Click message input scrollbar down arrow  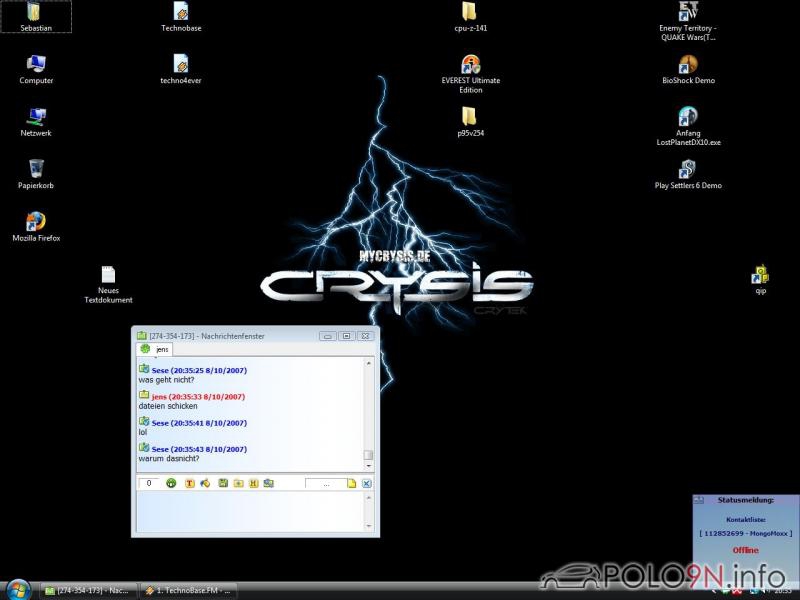(x=368, y=526)
